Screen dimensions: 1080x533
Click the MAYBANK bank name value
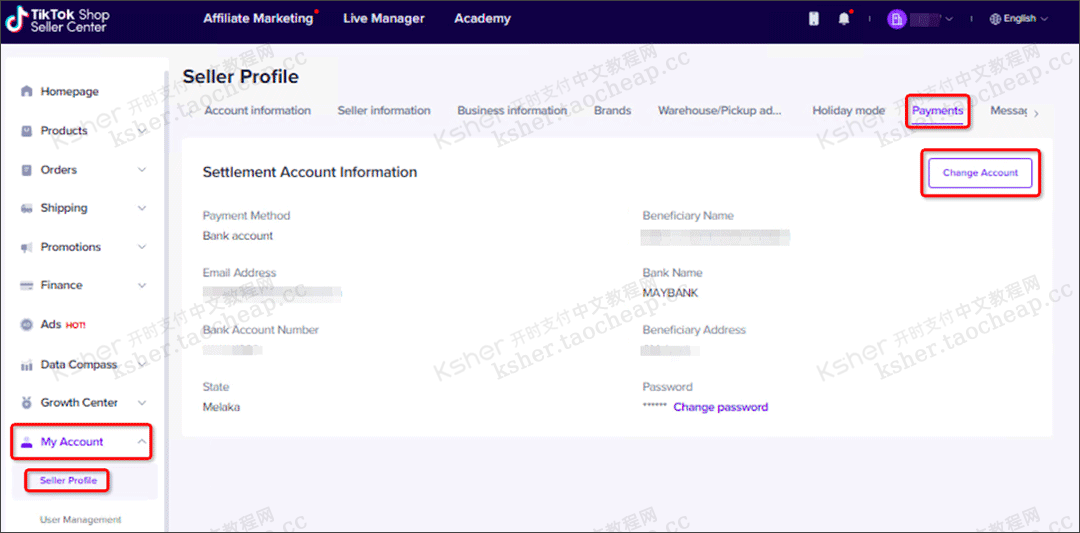[670, 293]
